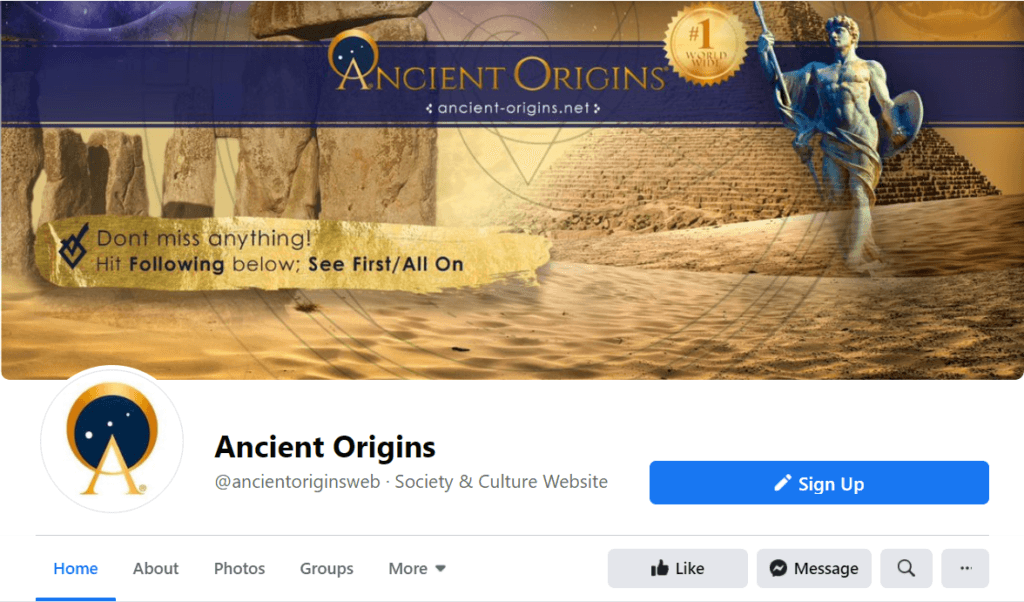Open the Ancient Origins profile picture

point(112,439)
